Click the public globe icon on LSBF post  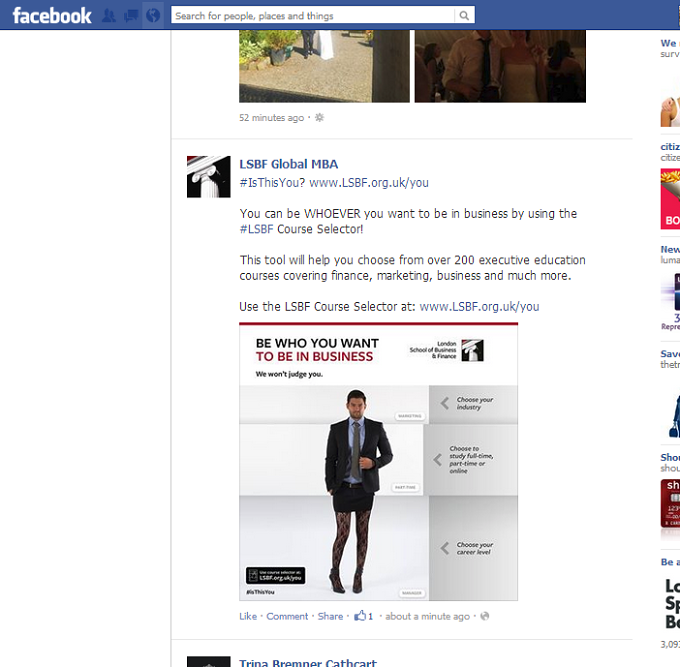485,616
